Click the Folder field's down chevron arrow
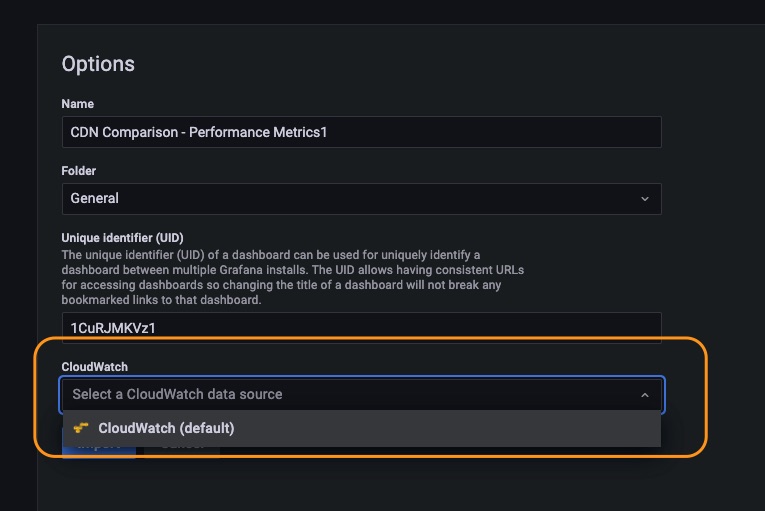The height and width of the screenshot is (511, 765). click(x=644, y=199)
